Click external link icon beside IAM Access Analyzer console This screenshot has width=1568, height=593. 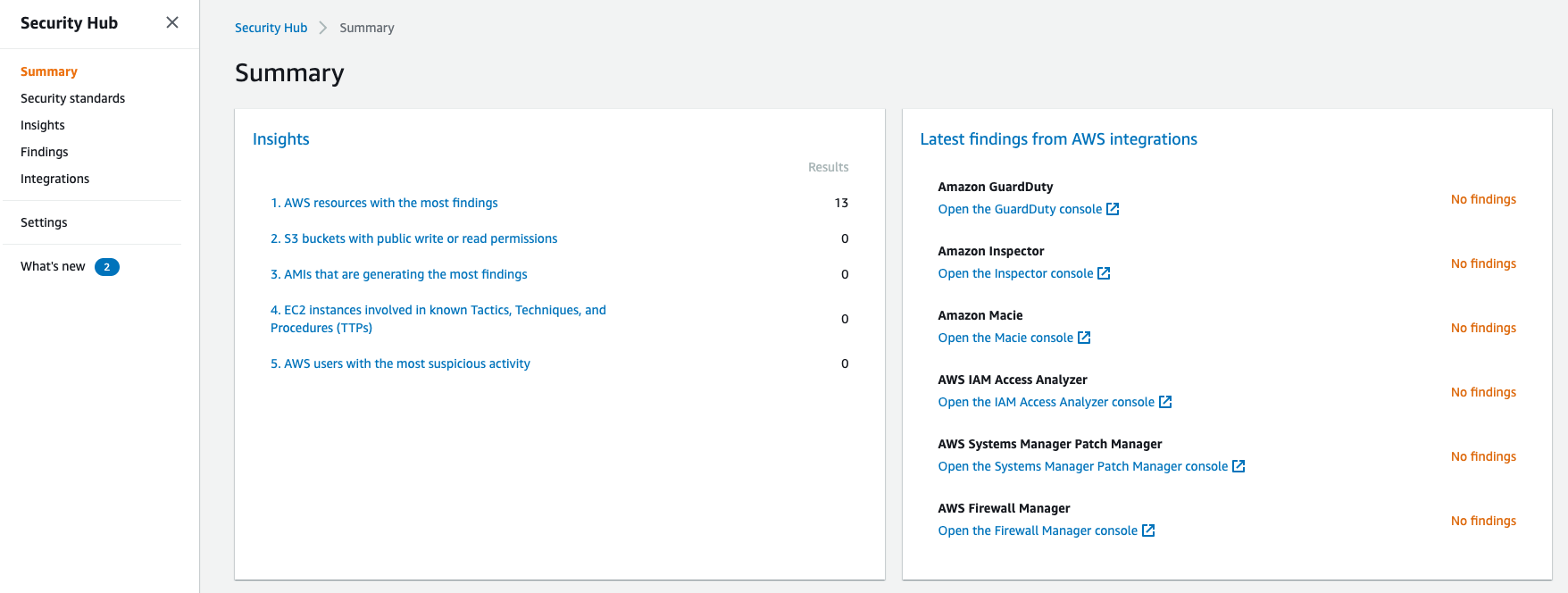(x=1165, y=402)
